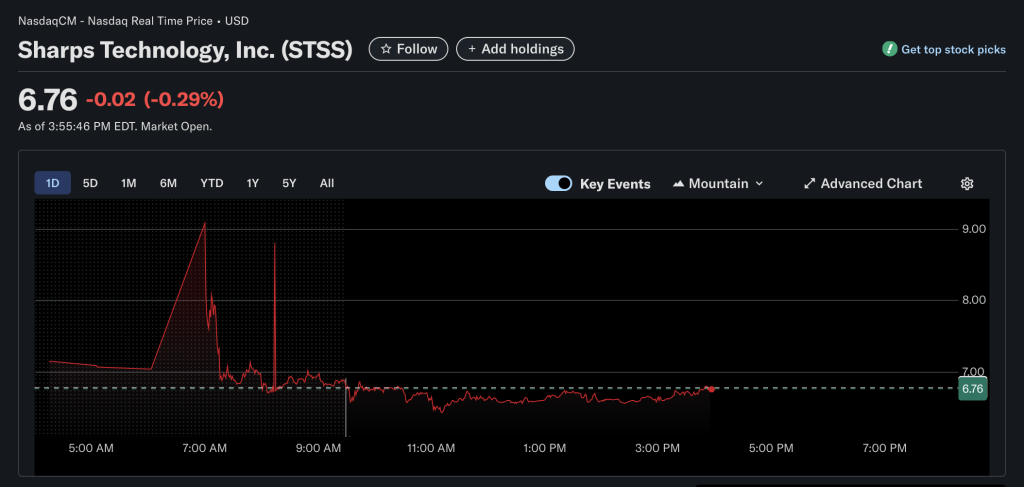
Task: Choose the 5Y chart range
Action: tap(289, 183)
